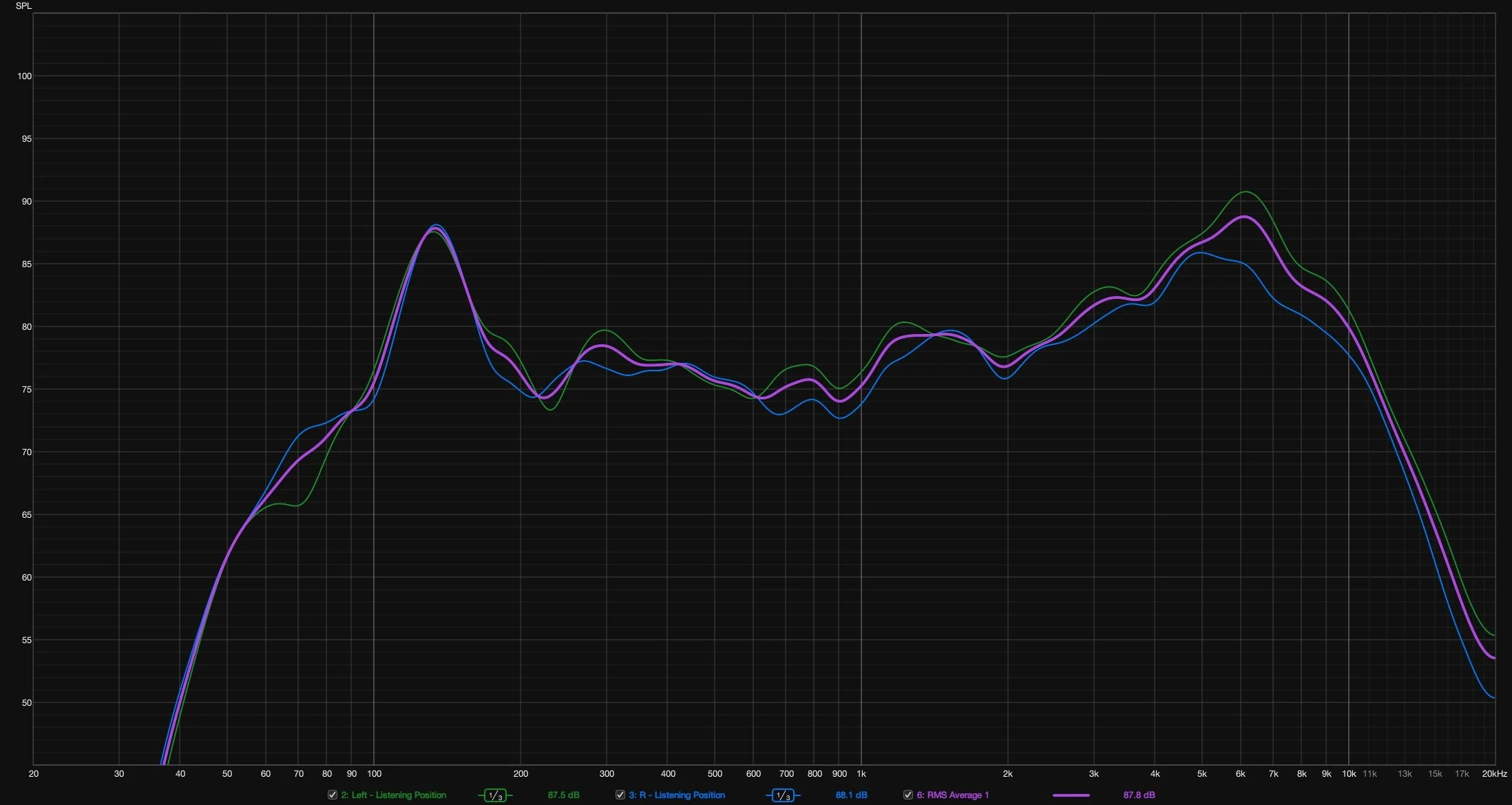
Task: Uncheck the 2: Left - Listening Position checkbox
Action: click(333, 795)
